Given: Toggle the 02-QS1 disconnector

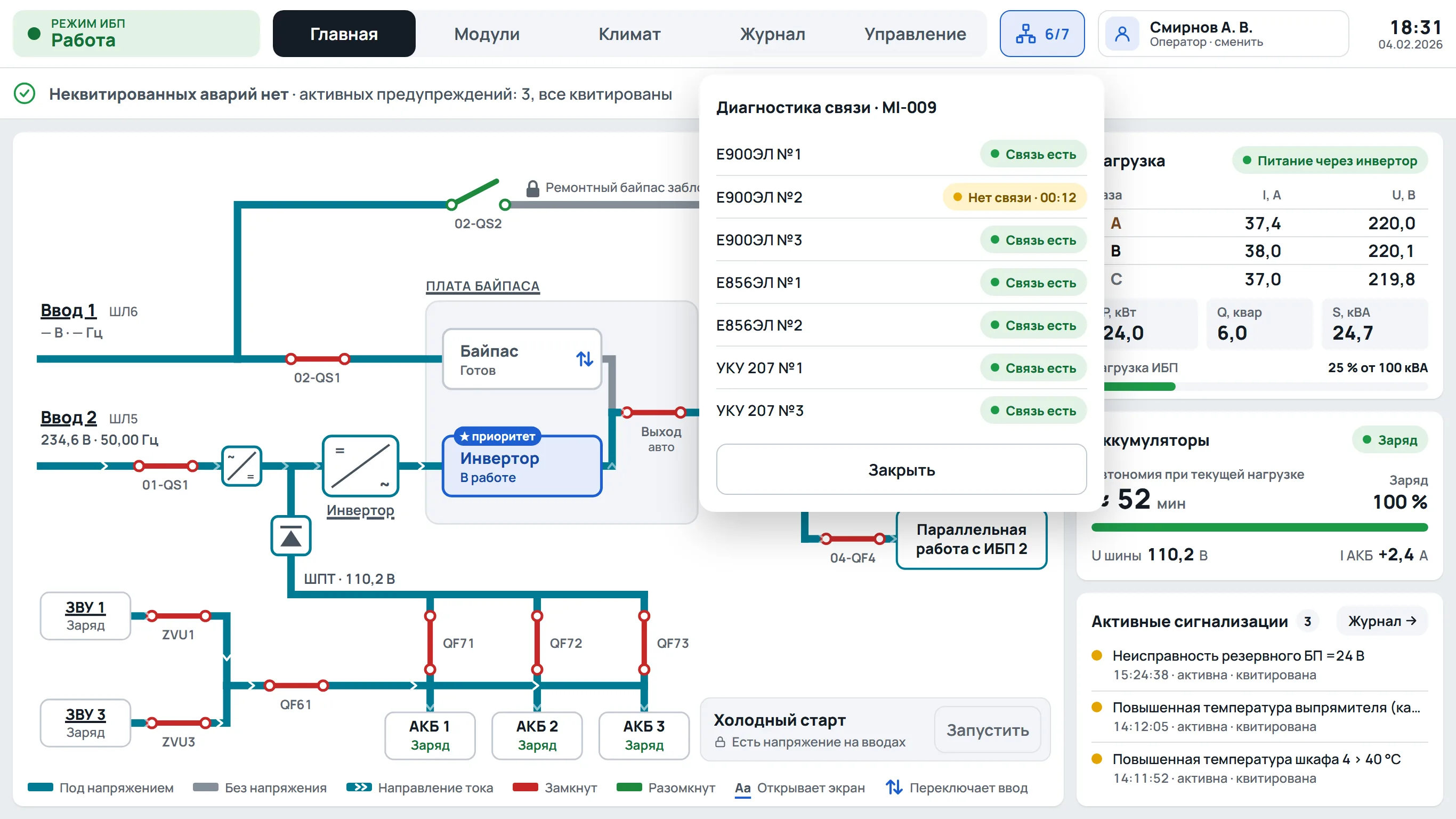Looking at the screenshot, I should 318,359.
